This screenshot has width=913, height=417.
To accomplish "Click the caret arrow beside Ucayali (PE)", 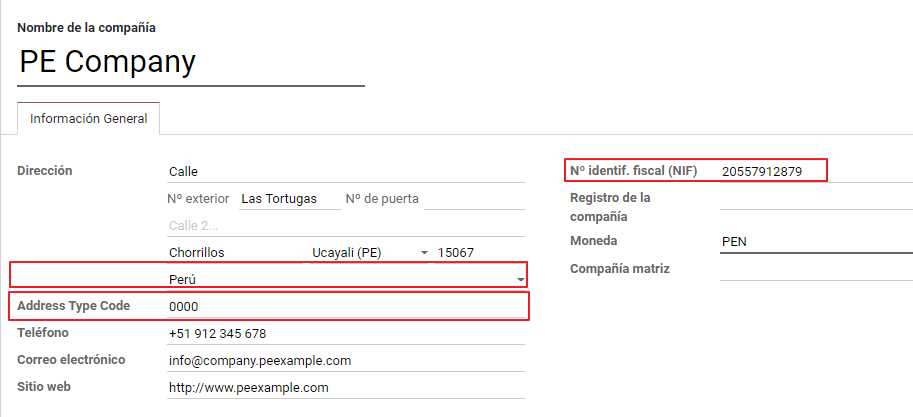I will tap(424, 253).
